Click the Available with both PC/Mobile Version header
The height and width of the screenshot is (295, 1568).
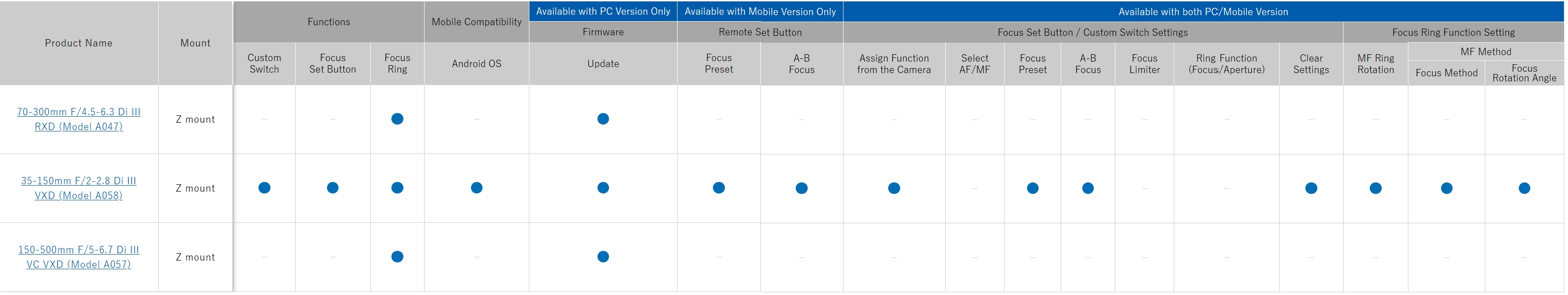[x=1203, y=11]
